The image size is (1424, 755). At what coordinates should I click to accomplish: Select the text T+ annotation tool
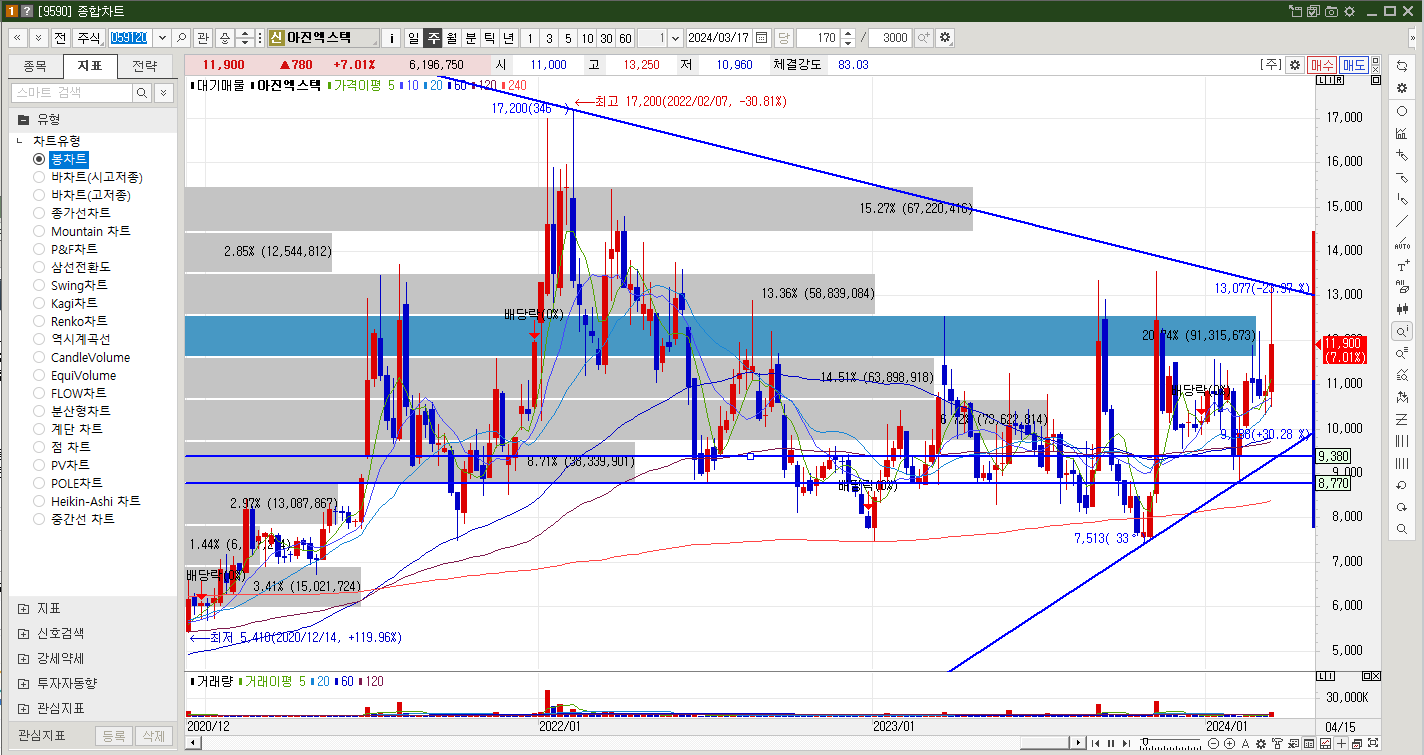point(1402,265)
